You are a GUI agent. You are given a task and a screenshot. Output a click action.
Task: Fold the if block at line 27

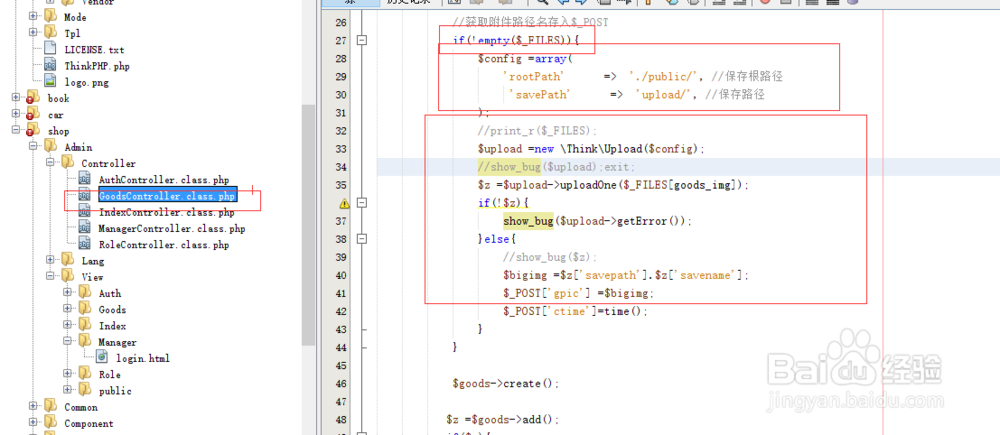point(362,40)
